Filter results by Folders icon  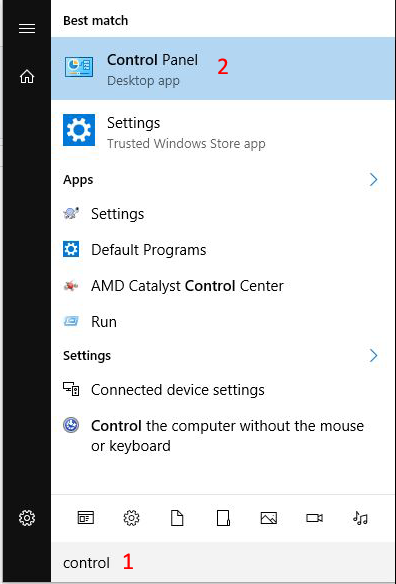(x=223, y=518)
